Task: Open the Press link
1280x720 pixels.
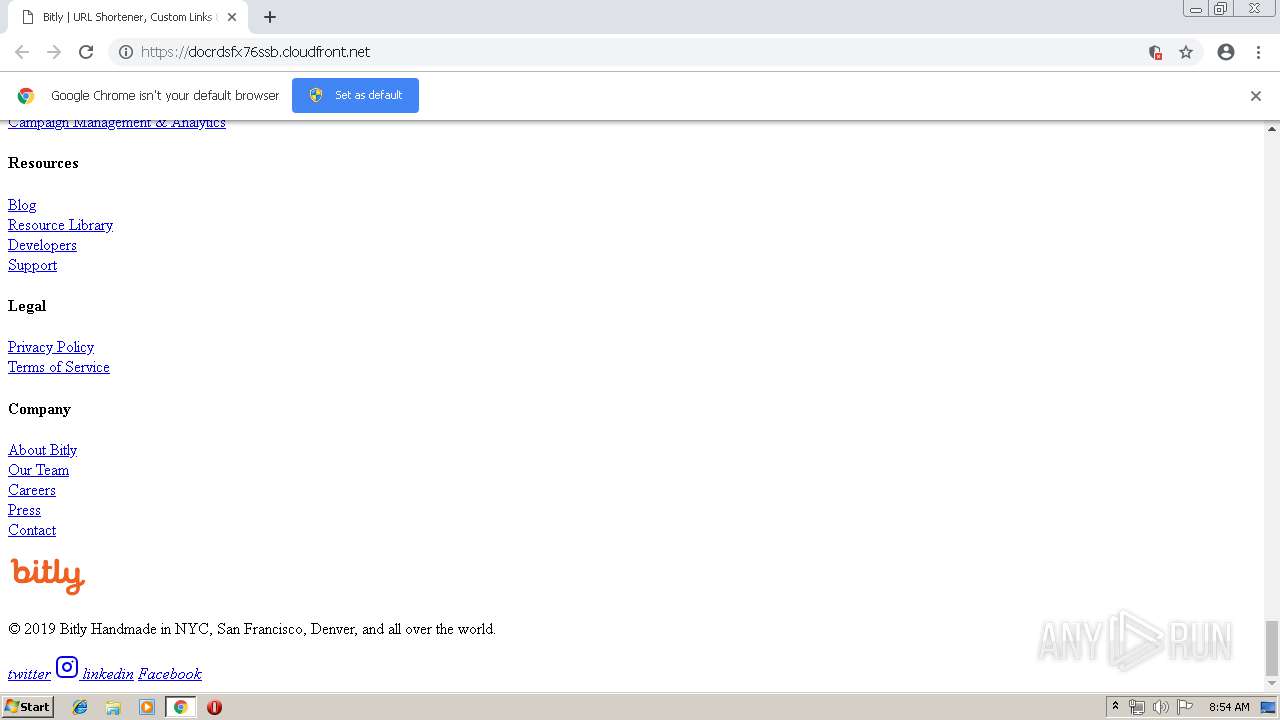Action: pyautogui.click(x=24, y=510)
